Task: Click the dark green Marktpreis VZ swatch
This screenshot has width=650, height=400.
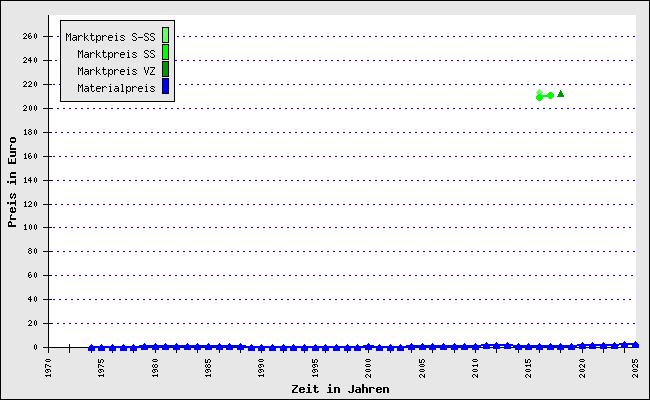Action: tap(165, 70)
